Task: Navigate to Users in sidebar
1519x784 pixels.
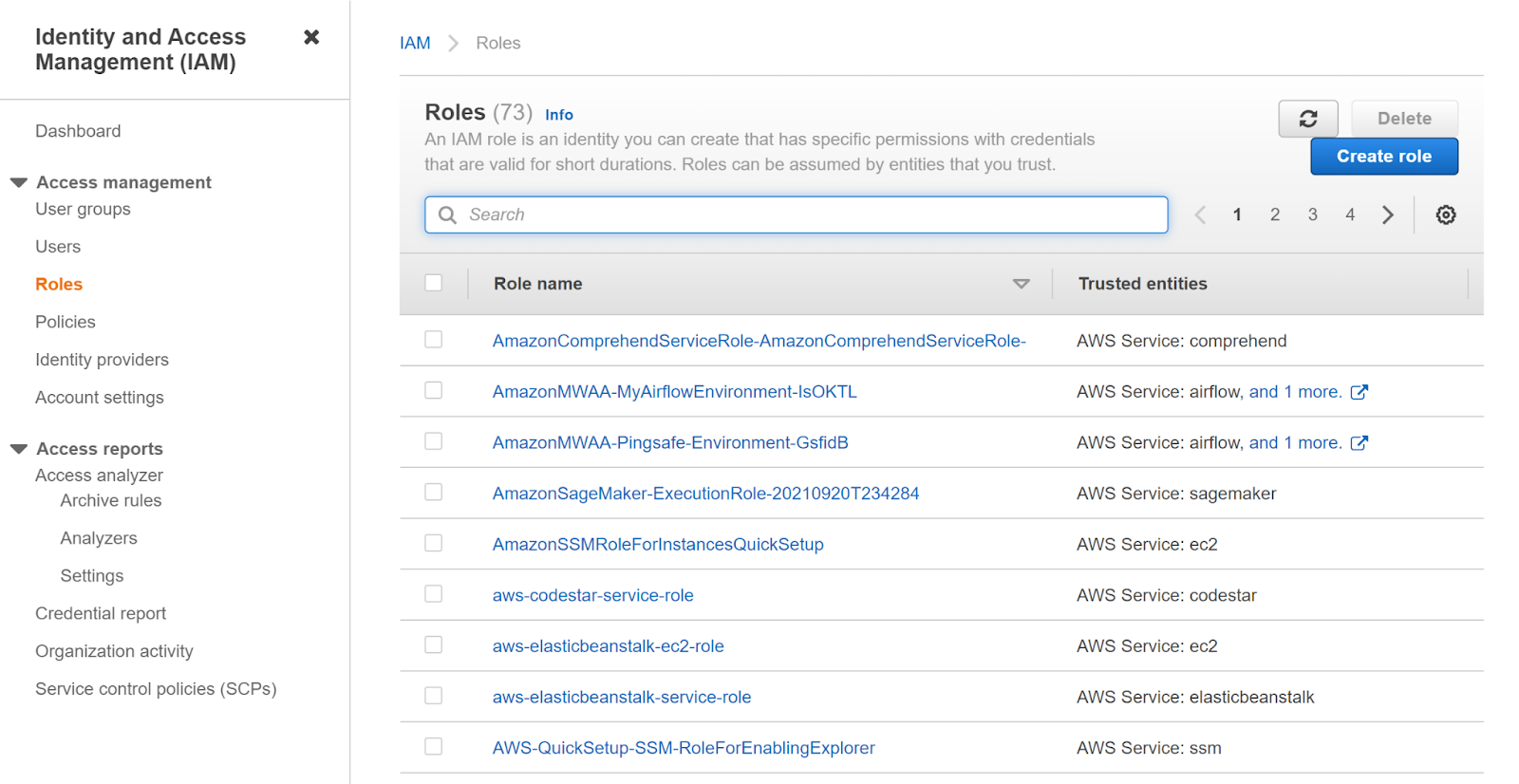Action: tap(58, 247)
